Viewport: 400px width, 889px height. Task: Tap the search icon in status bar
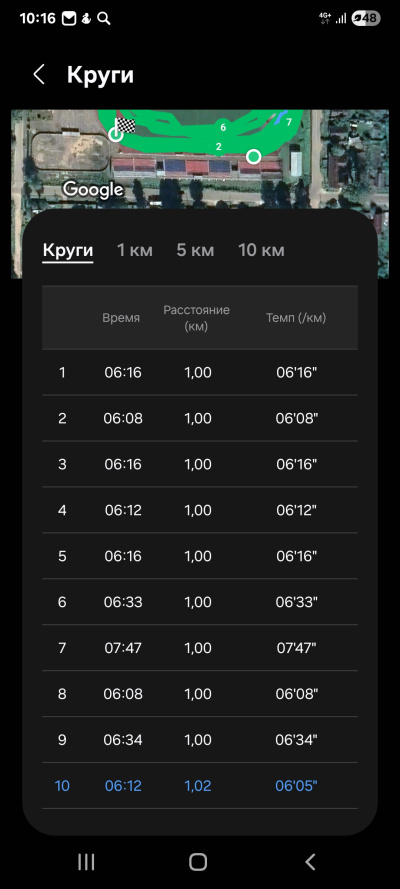[104, 19]
